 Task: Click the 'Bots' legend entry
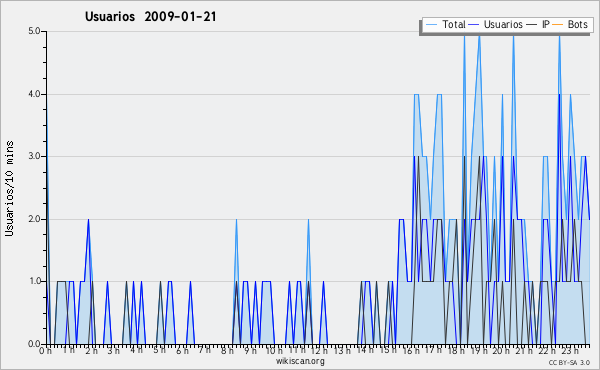570,25
